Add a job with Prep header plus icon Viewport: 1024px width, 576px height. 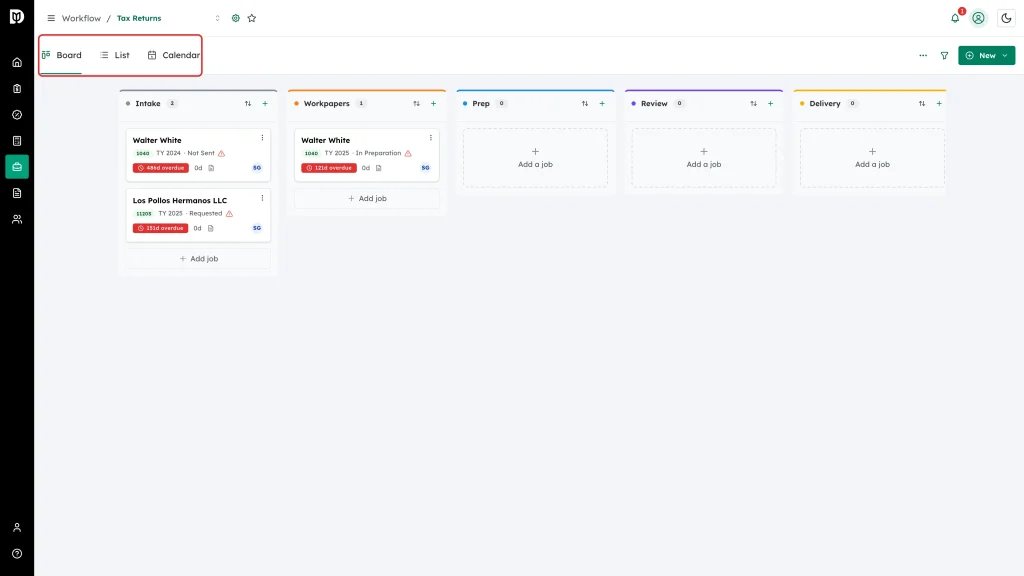click(602, 103)
